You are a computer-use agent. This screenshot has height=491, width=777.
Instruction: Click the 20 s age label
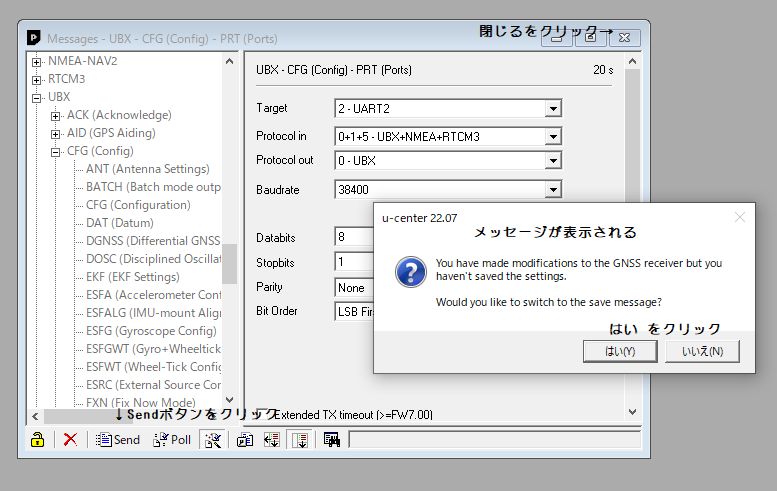(x=603, y=70)
